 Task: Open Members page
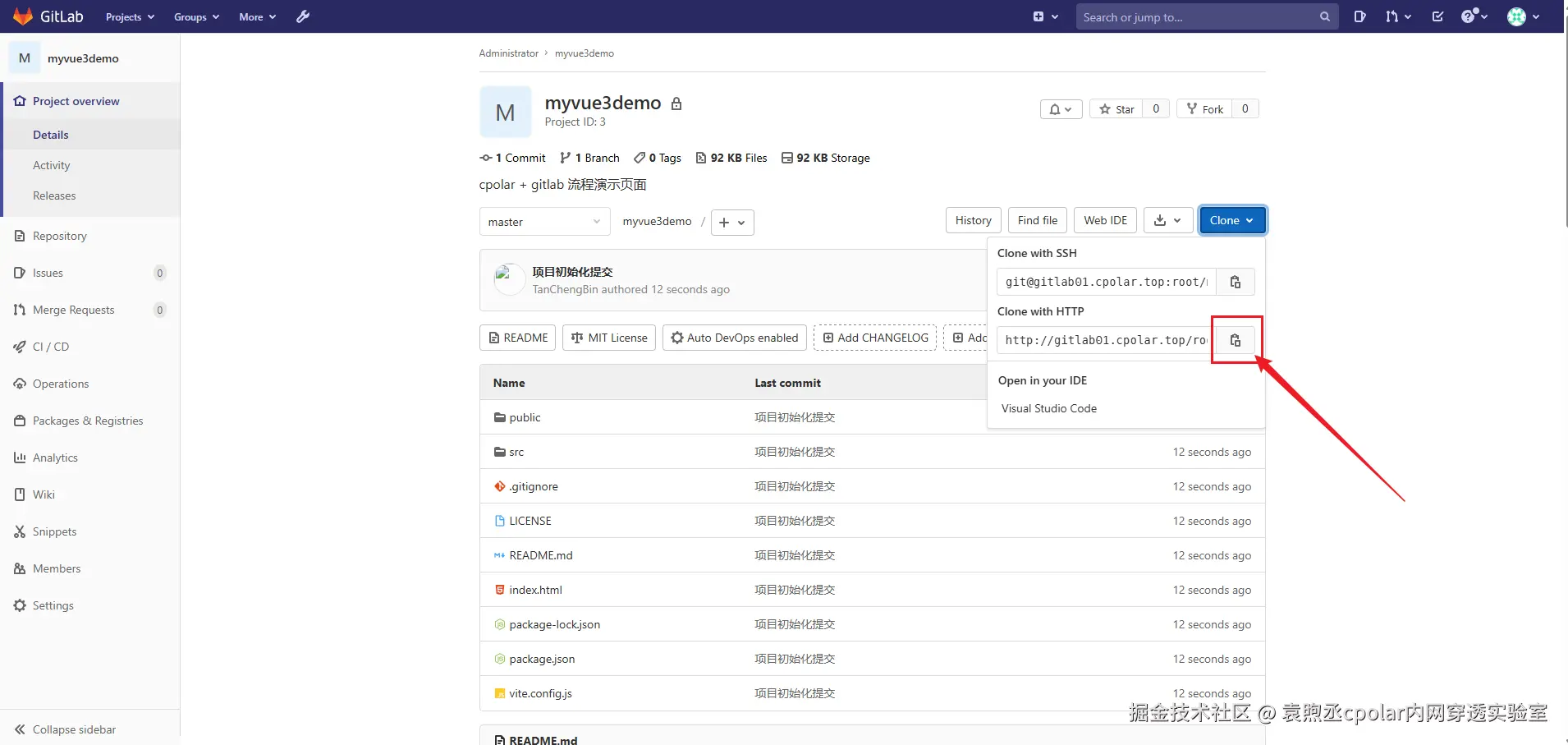[x=57, y=568]
